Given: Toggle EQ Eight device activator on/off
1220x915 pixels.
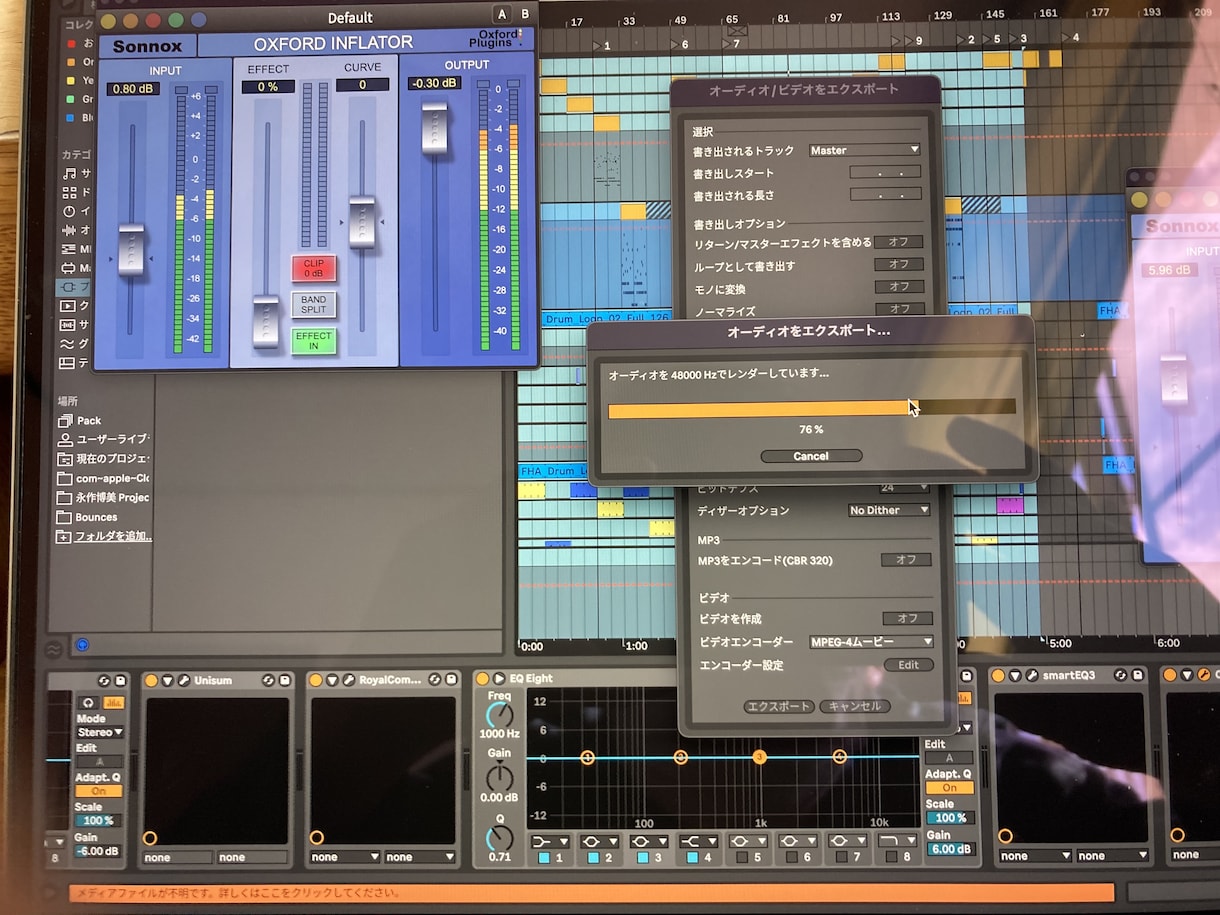Looking at the screenshot, I should click(483, 679).
